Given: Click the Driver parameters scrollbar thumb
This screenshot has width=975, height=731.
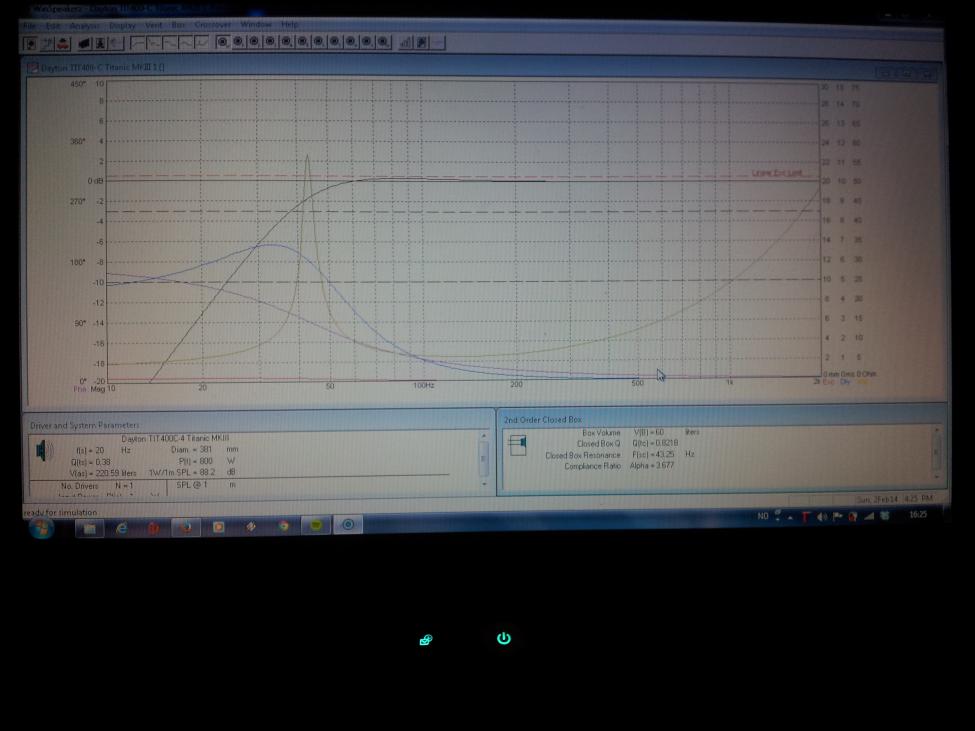Looking at the screenshot, I should 484,459.
